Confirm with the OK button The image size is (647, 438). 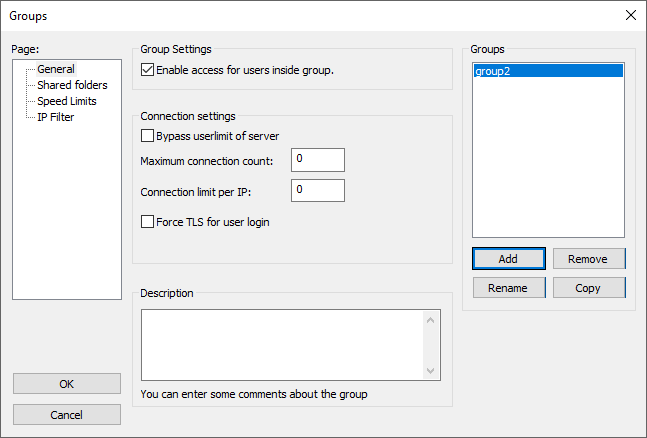pyautogui.click(x=67, y=384)
